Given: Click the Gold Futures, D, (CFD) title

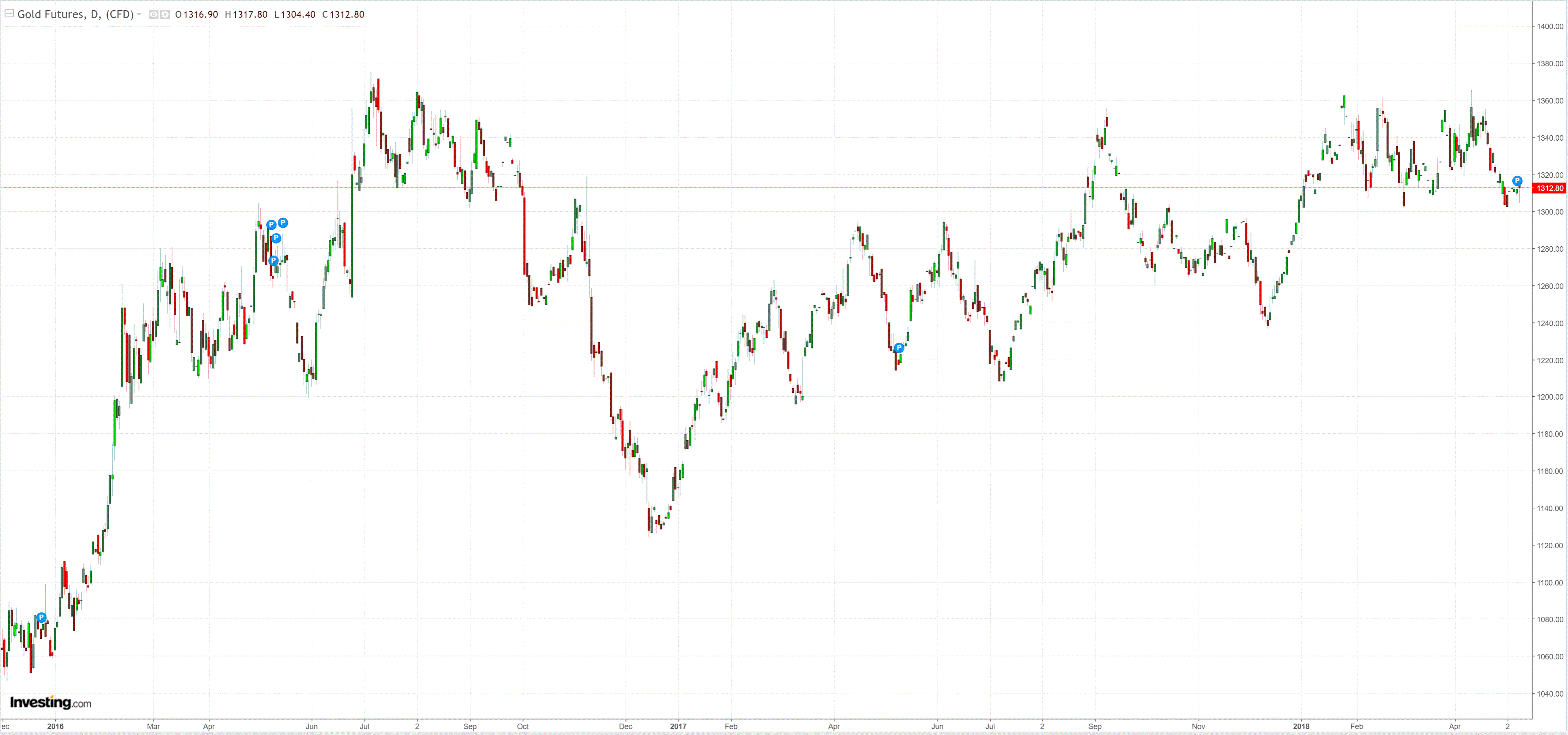Looking at the screenshot, I should 75,14.
